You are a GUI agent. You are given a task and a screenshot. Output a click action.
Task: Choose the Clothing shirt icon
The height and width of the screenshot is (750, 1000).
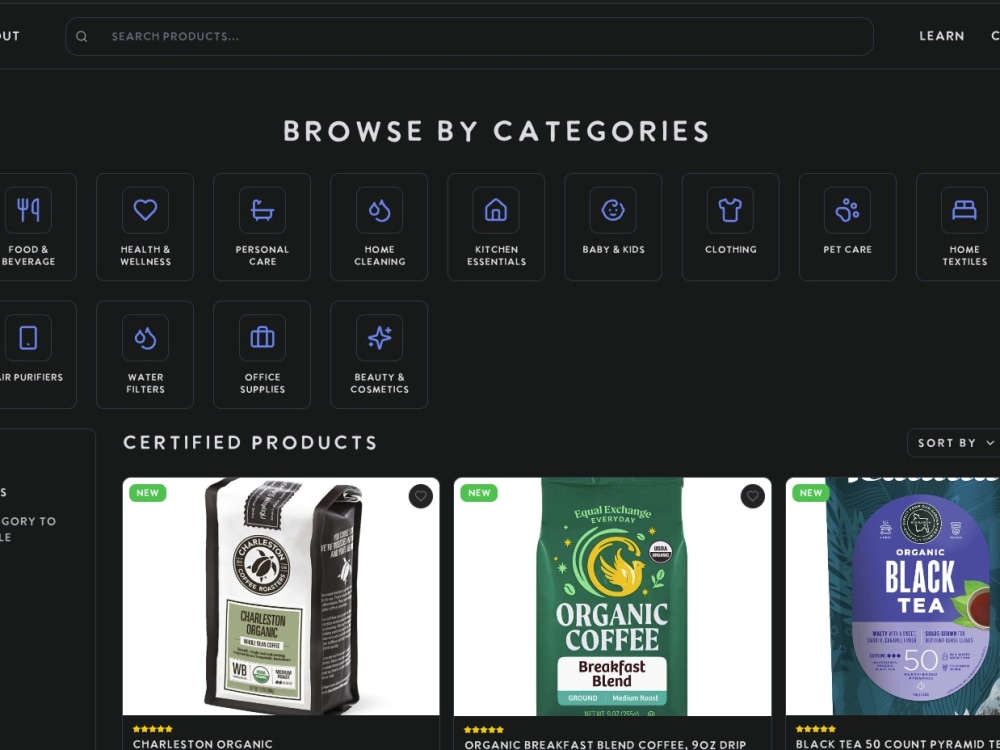pyautogui.click(x=730, y=210)
